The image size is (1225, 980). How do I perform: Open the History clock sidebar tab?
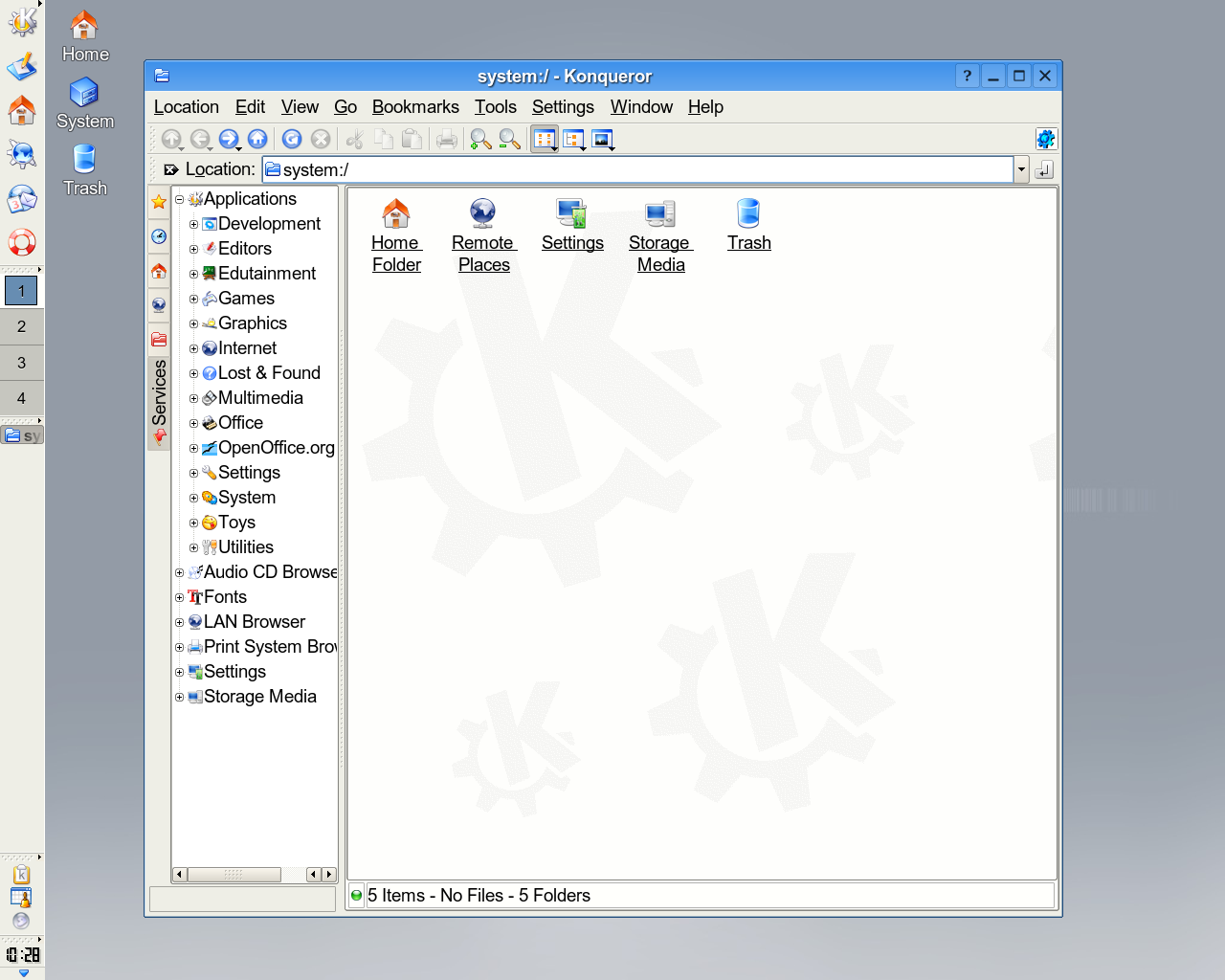tap(159, 236)
